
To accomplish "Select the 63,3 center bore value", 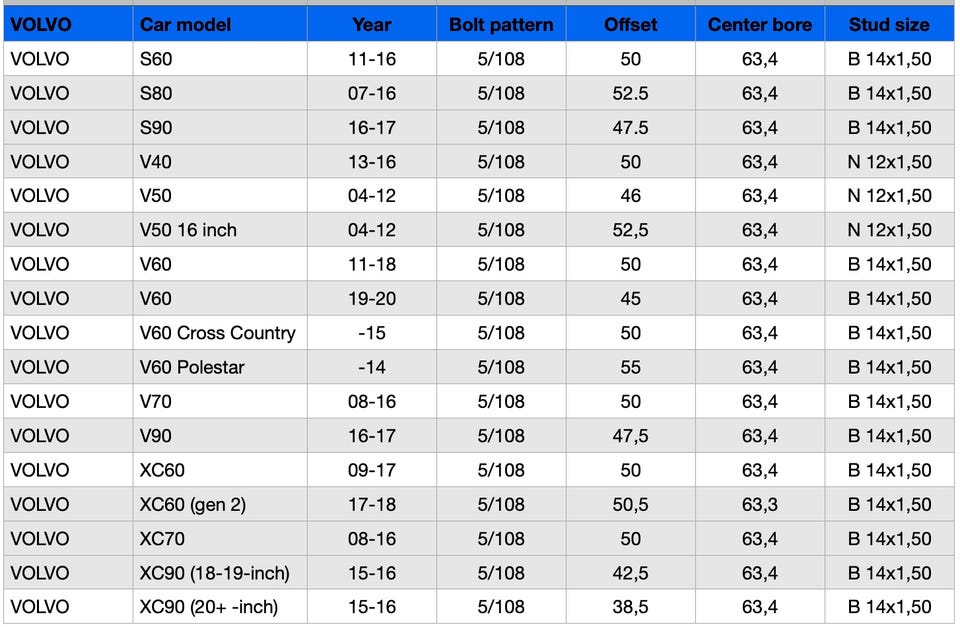I will pyautogui.click(x=760, y=504).
